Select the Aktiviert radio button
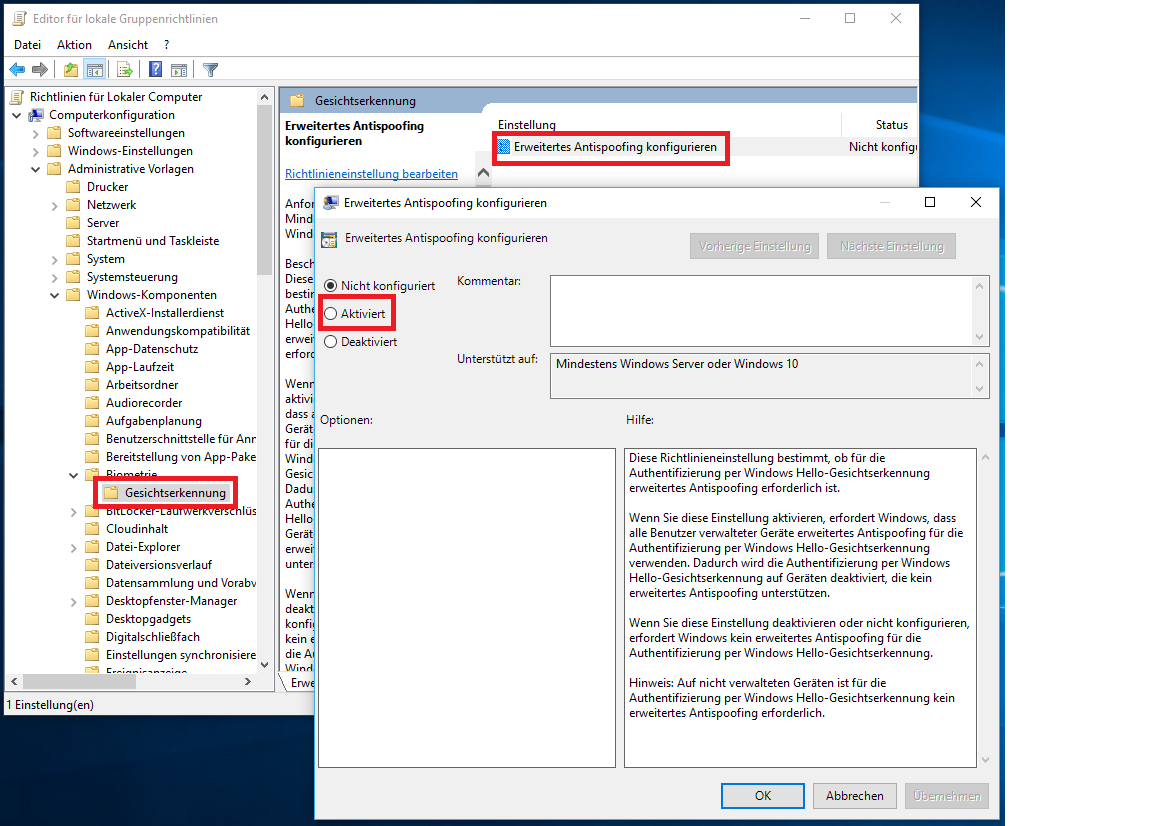The width and height of the screenshot is (1152, 826). point(331,314)
